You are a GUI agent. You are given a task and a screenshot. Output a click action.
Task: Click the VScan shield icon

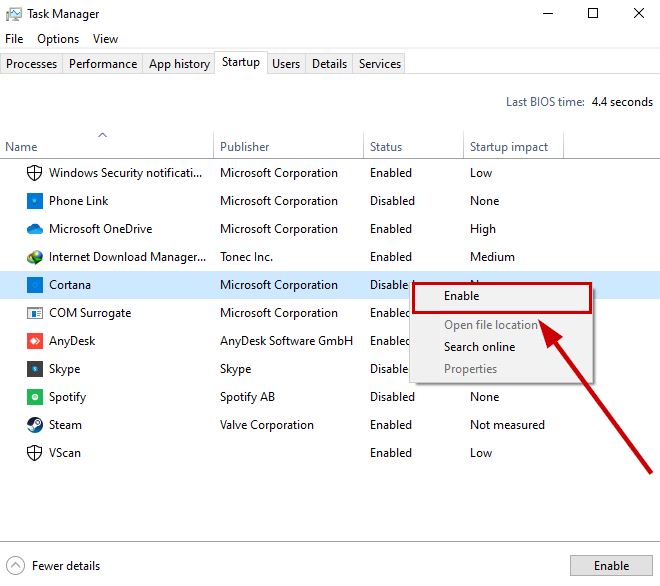tap(35, 453)
